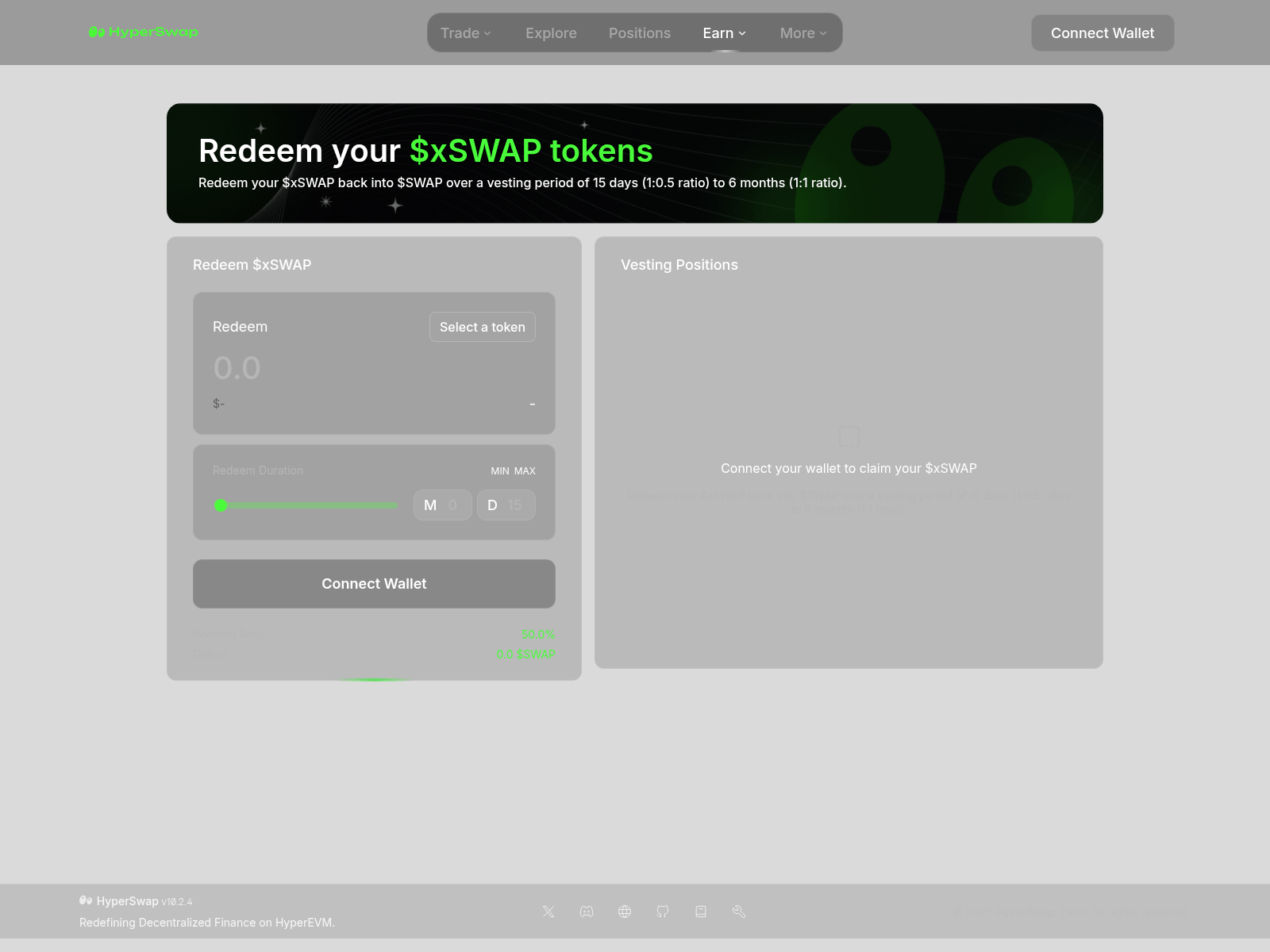Click the wrench tools icon in footer
The height and width of the screenshot is (952, 1270).
coord(739,911)
